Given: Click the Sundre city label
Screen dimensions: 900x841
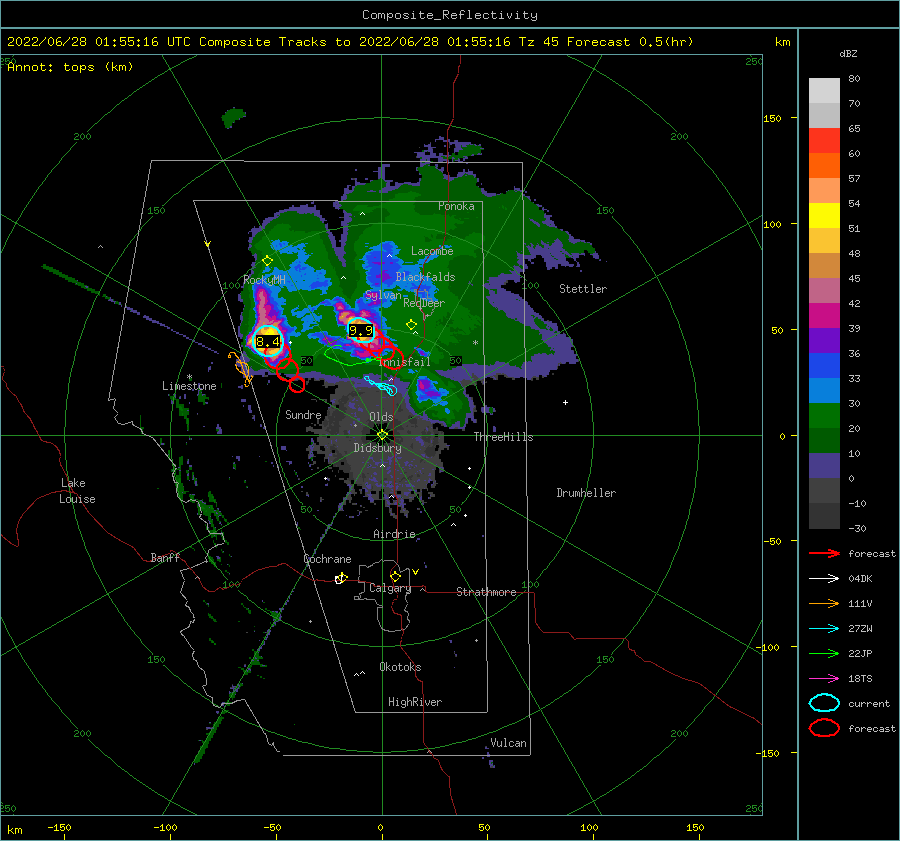Looking at the screenshot, I should pos(303,415).
